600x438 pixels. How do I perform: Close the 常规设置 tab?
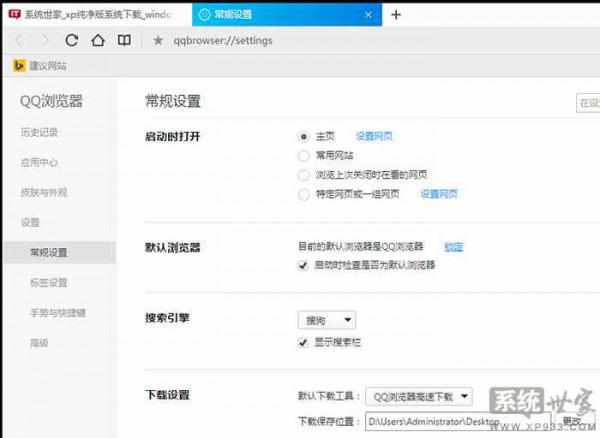click(368, 15)
